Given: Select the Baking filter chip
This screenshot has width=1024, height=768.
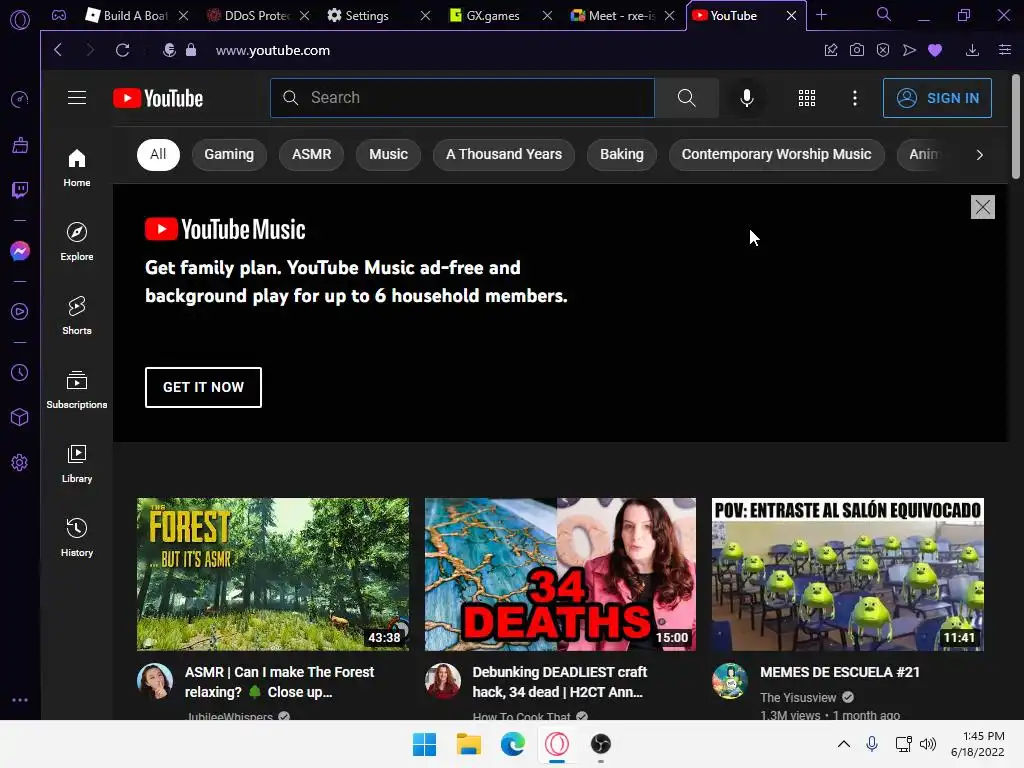Looking at the screenshot, I should coord(622,155).
